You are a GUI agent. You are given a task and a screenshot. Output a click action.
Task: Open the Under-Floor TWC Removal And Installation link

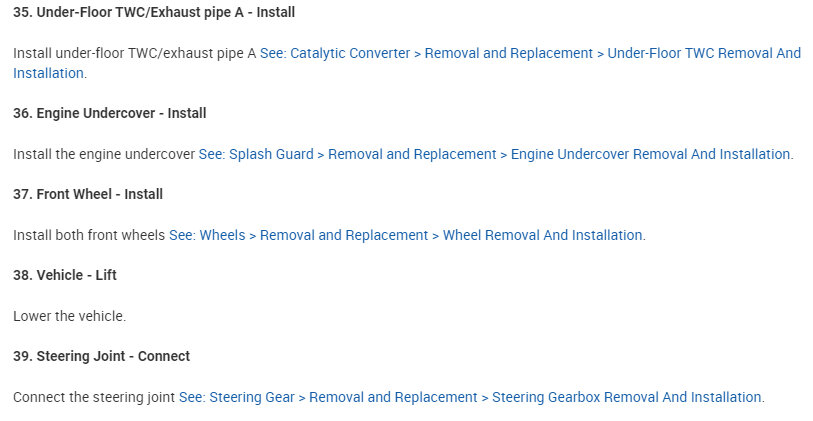[x=704, y=53]
